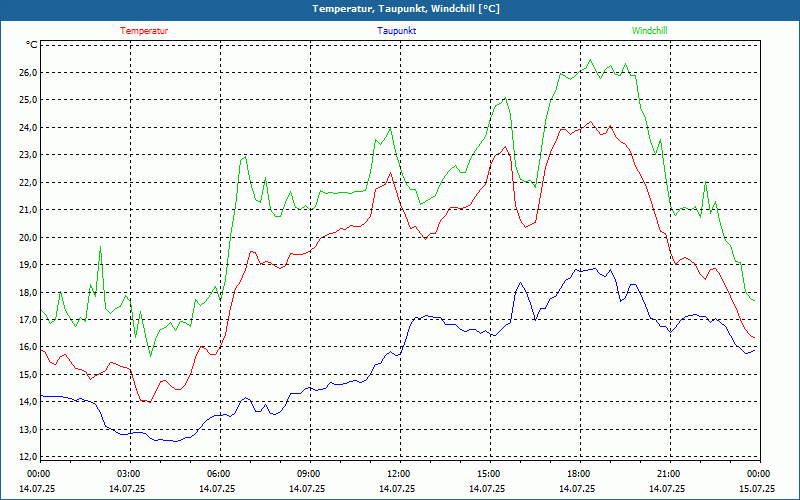Select the 21:00 time axis label

pyautogui.click(x=669, y=474)
